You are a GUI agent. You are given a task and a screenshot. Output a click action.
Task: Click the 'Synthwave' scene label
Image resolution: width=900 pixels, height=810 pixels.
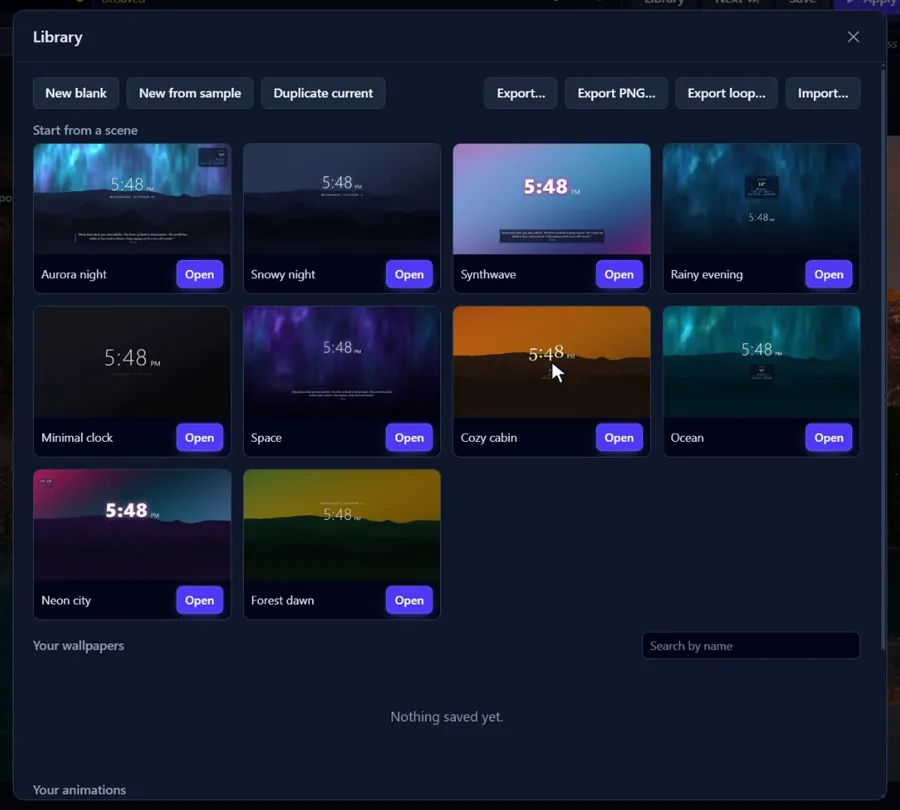488,274
